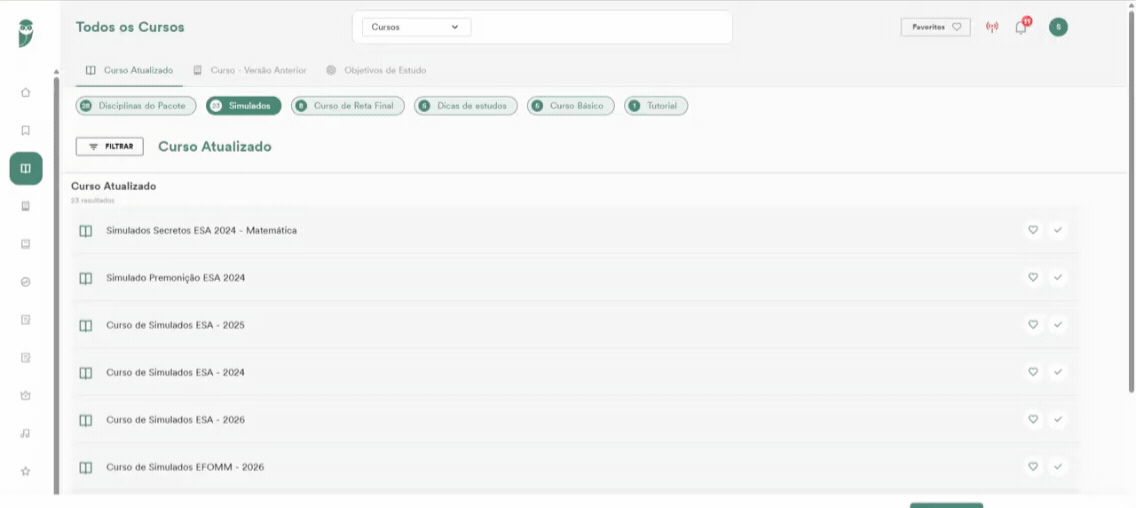
Task: Favorite Simulados Secretos ESA 2024 - Matemática with heart
Action: click(x=1033, y=230)
